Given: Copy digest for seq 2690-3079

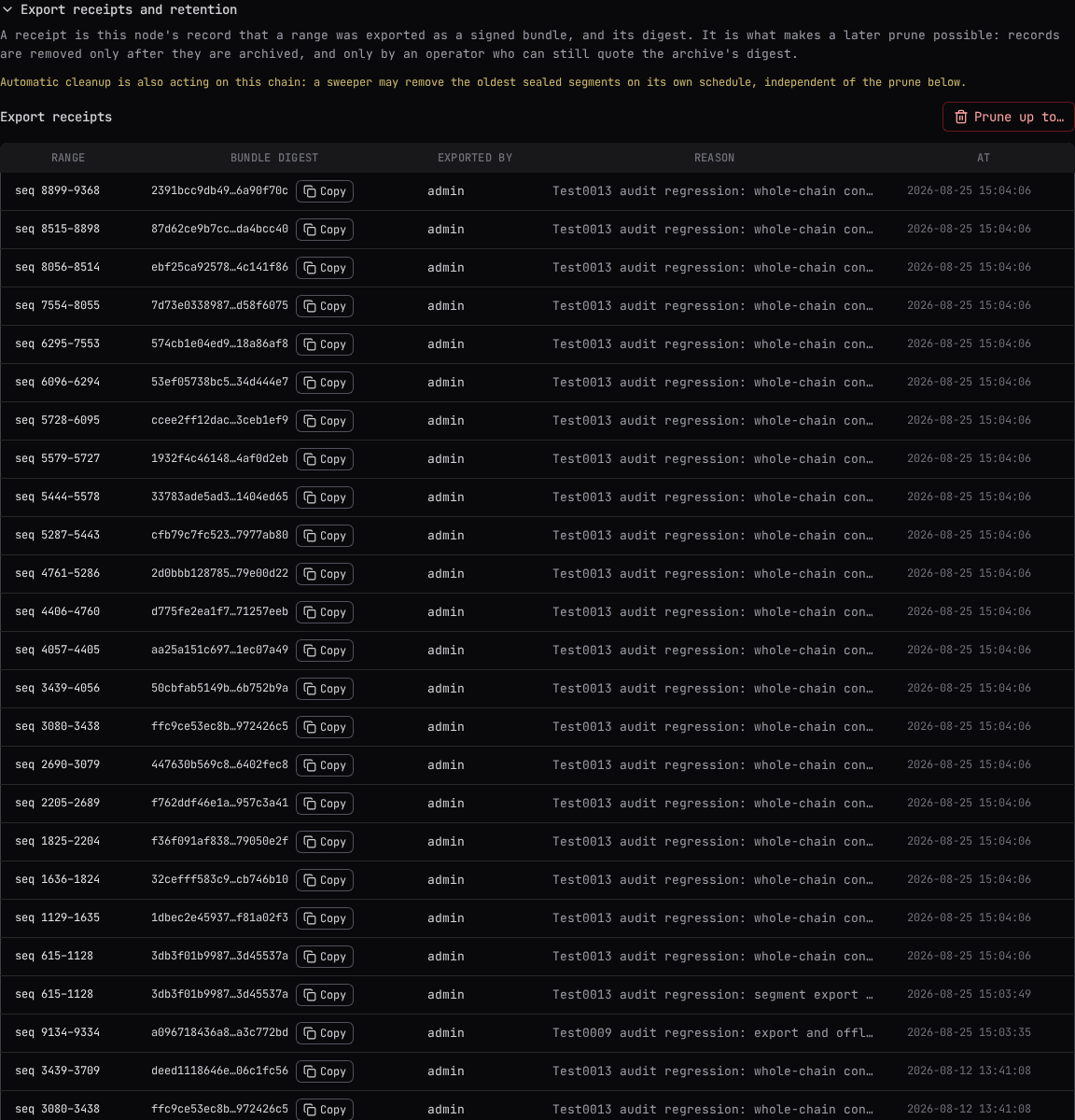Looking at the screenshot, I should [325, 765].
